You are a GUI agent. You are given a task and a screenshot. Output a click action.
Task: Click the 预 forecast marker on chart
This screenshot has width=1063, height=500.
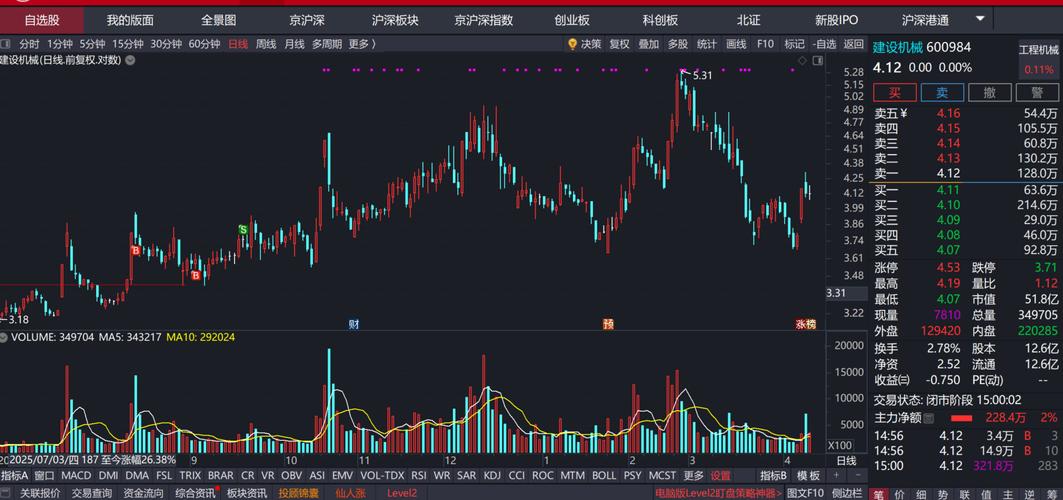pyautogui.click(x=608, y=325)
